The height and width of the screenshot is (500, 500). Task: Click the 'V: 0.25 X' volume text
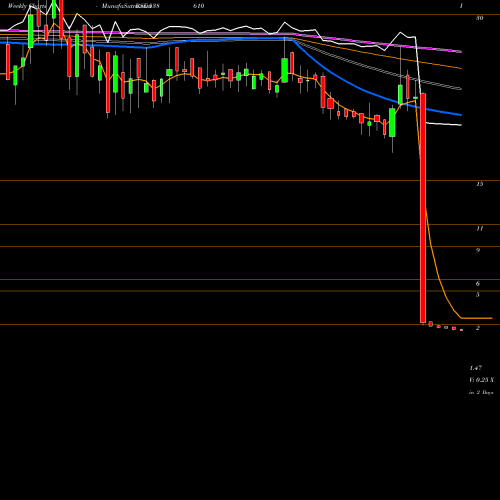(x=481, y=380)
